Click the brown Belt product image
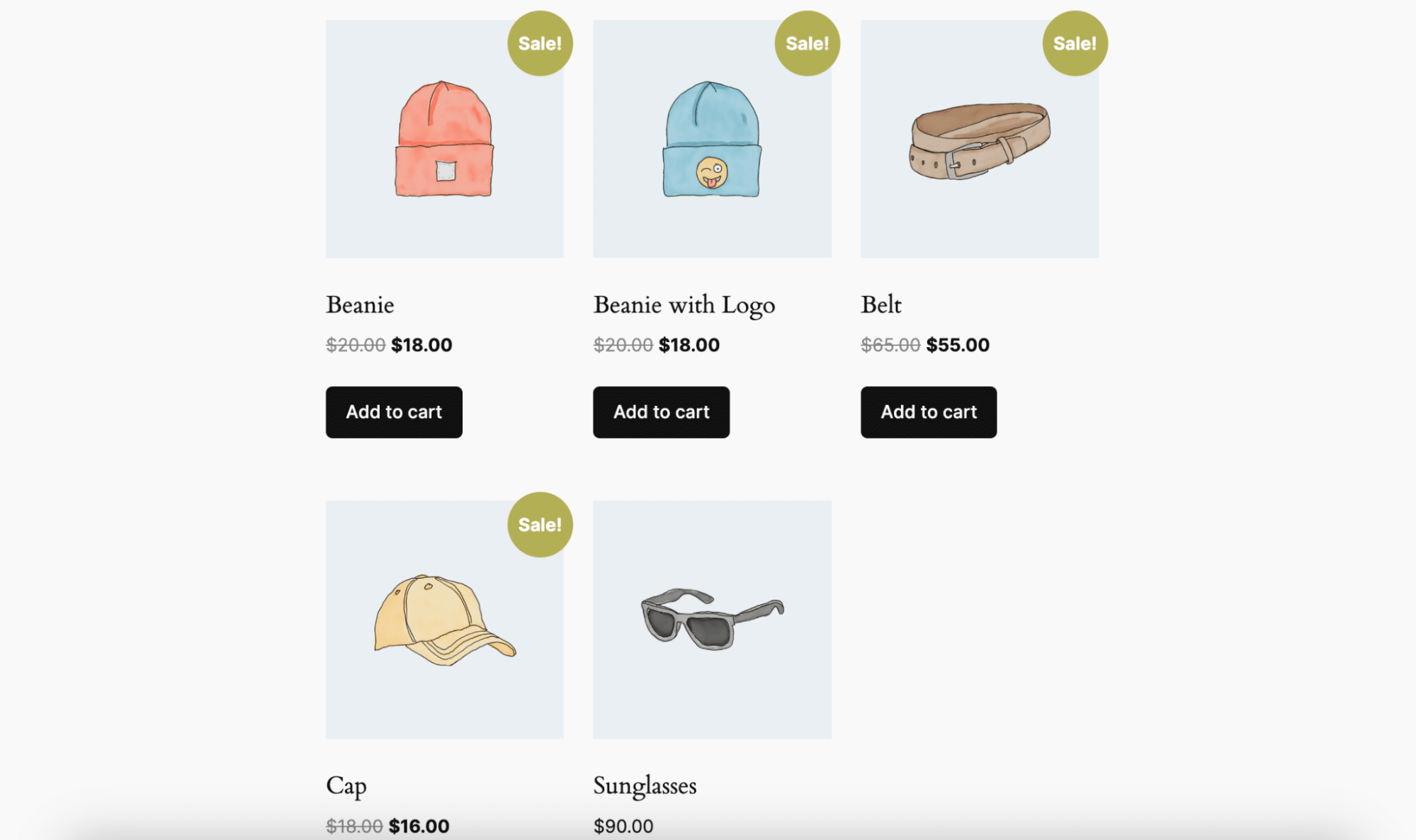This screenshot has width=1416, height=840. point(979,139)
